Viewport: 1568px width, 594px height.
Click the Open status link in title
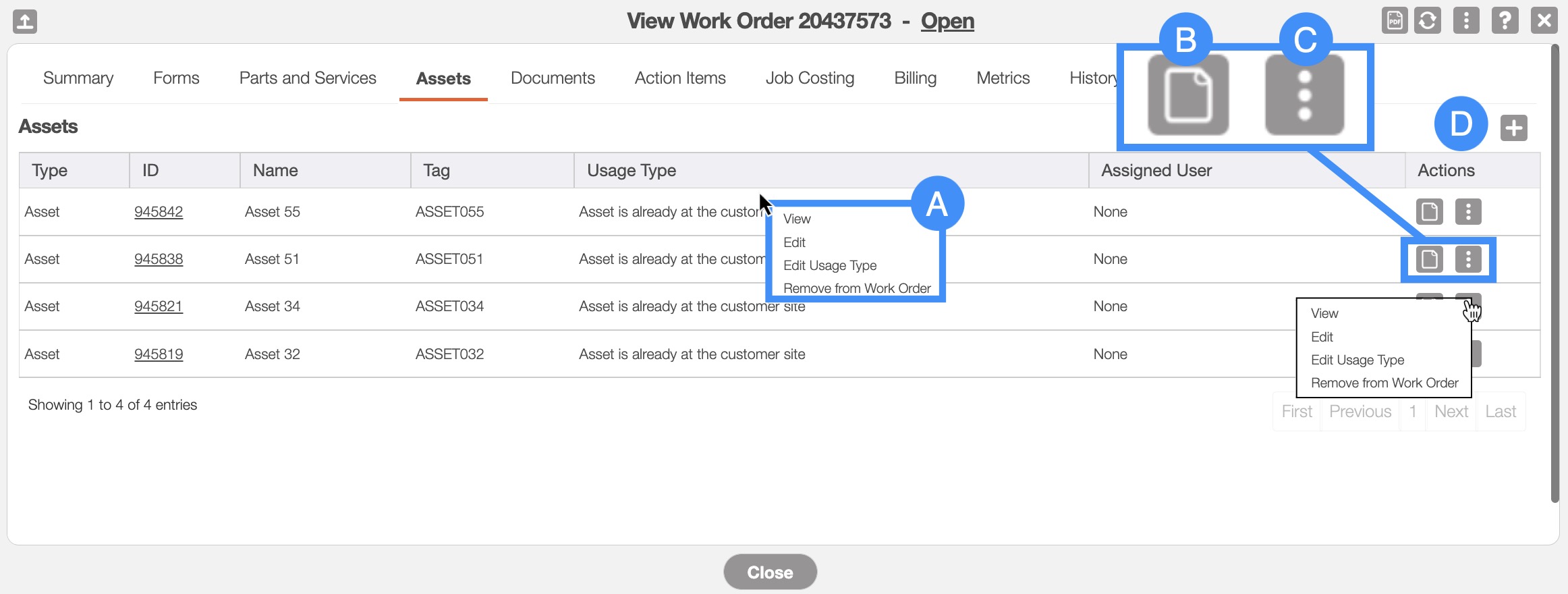pos(947,21)
